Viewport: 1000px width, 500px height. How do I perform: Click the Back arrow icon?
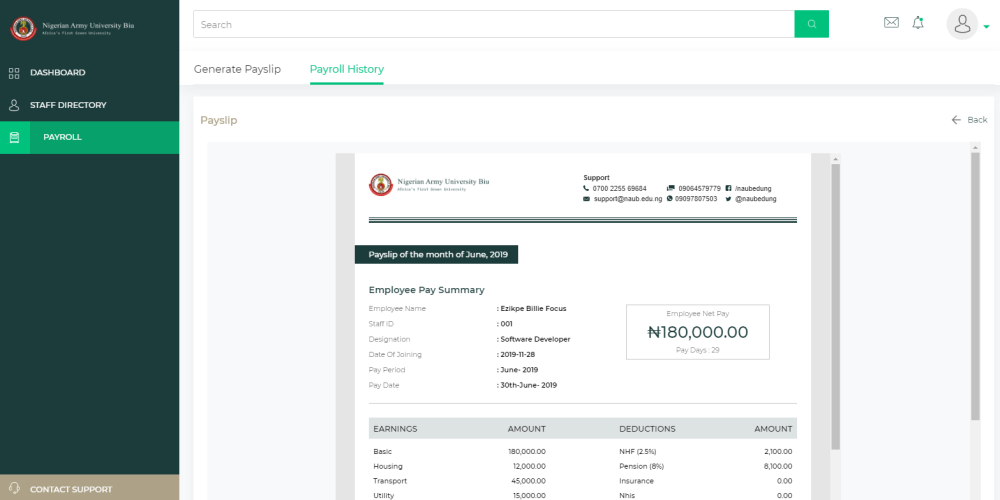[x=956, y=120]
